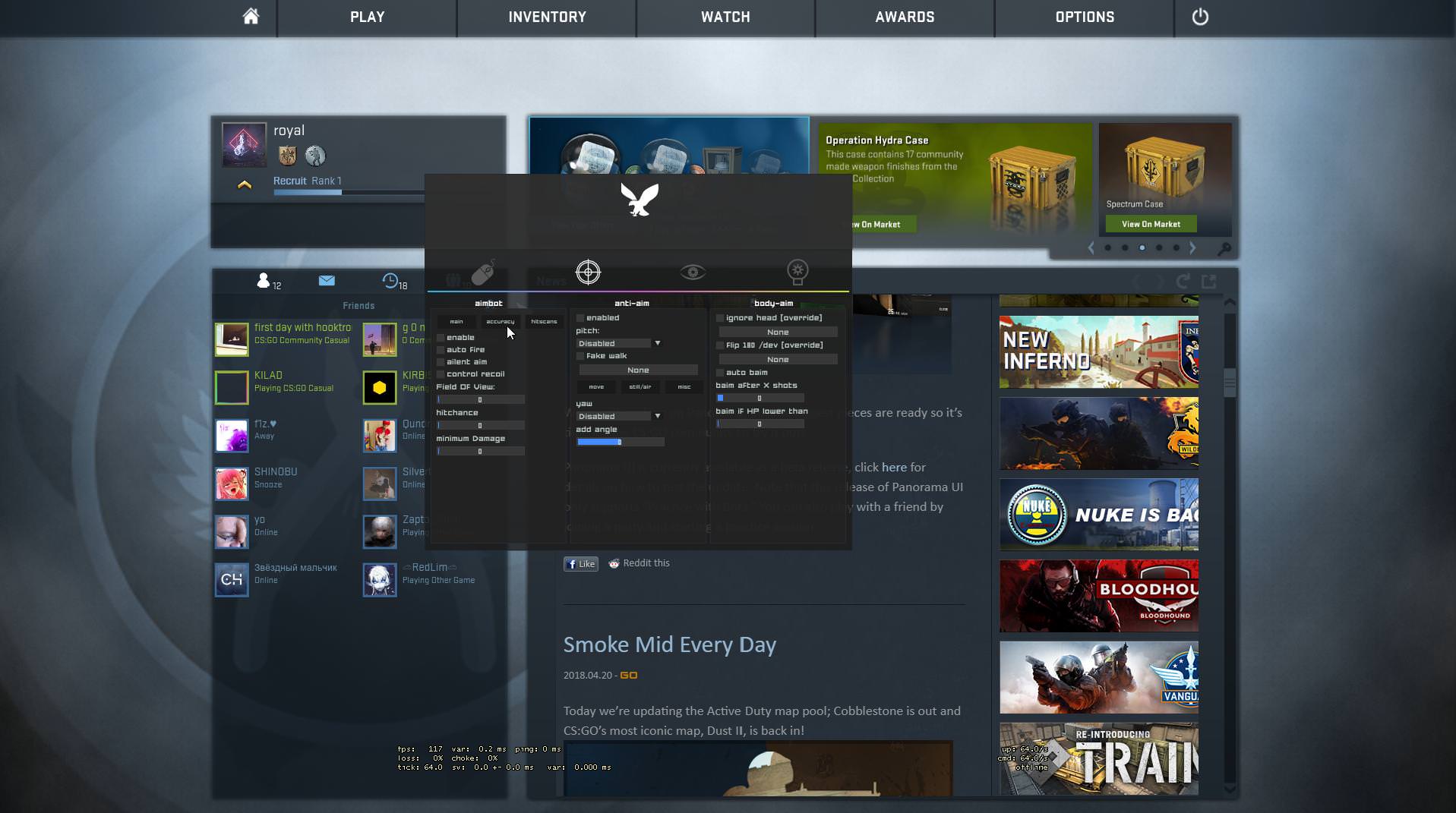This screenshot has width=1456, height=813.
Task: Open the eye visuals tab icon
Action: [x=693, y=272]
